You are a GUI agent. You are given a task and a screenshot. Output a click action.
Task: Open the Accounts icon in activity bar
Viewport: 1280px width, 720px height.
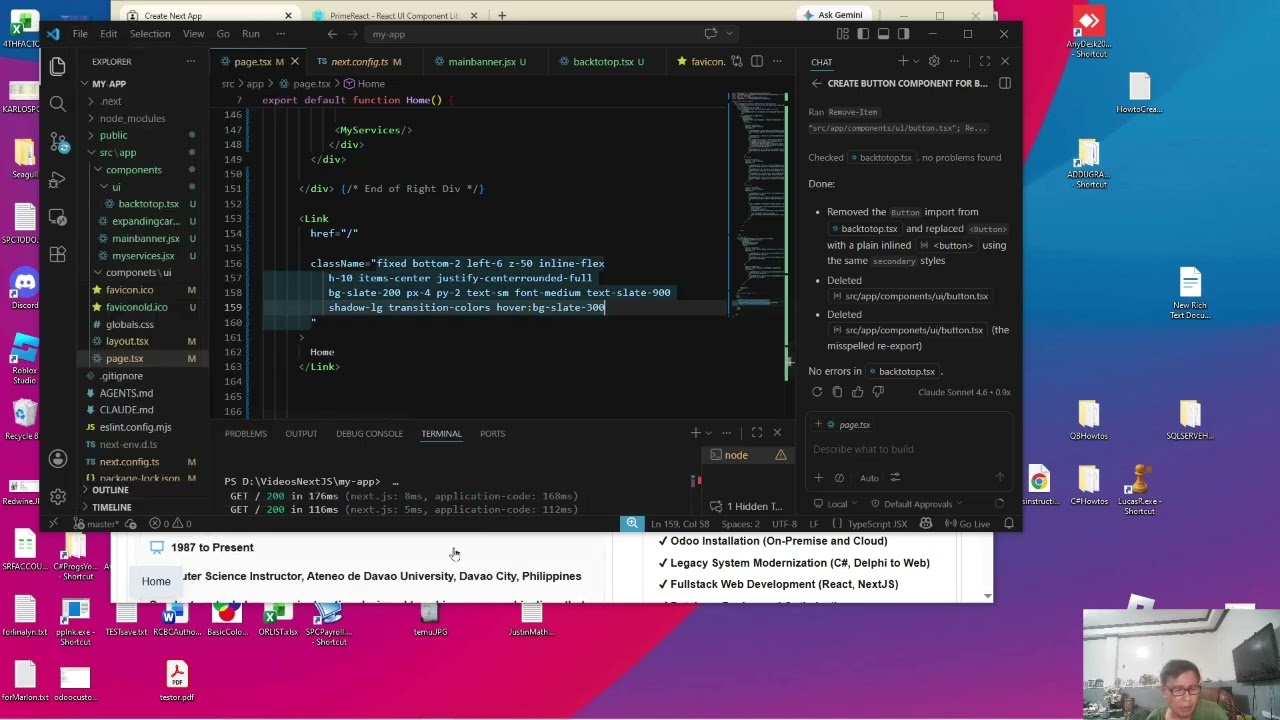[57, 459]
